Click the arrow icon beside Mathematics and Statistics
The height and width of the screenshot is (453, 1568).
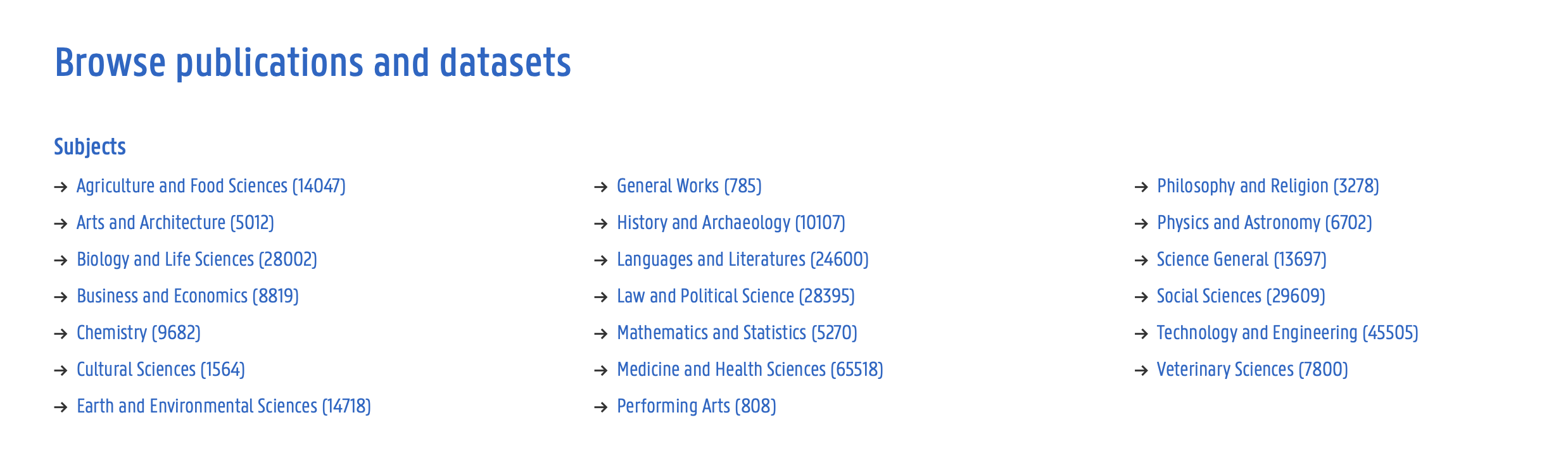[600, 333]
